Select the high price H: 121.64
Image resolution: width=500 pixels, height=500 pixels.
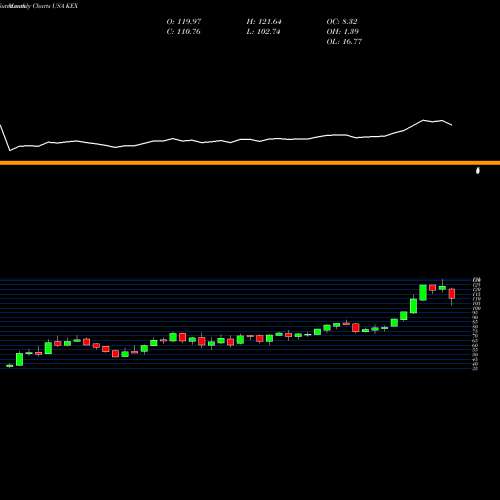(x=264, y=22)
